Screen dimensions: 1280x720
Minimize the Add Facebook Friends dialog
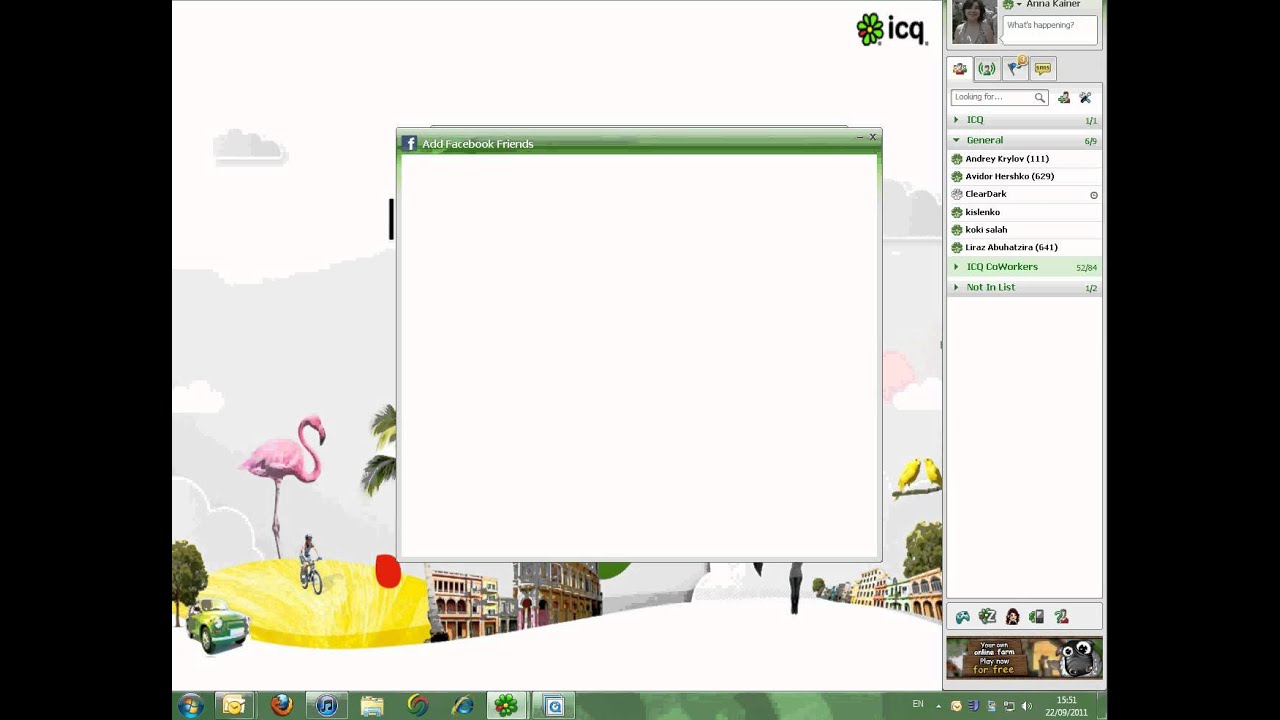[860, 137]
